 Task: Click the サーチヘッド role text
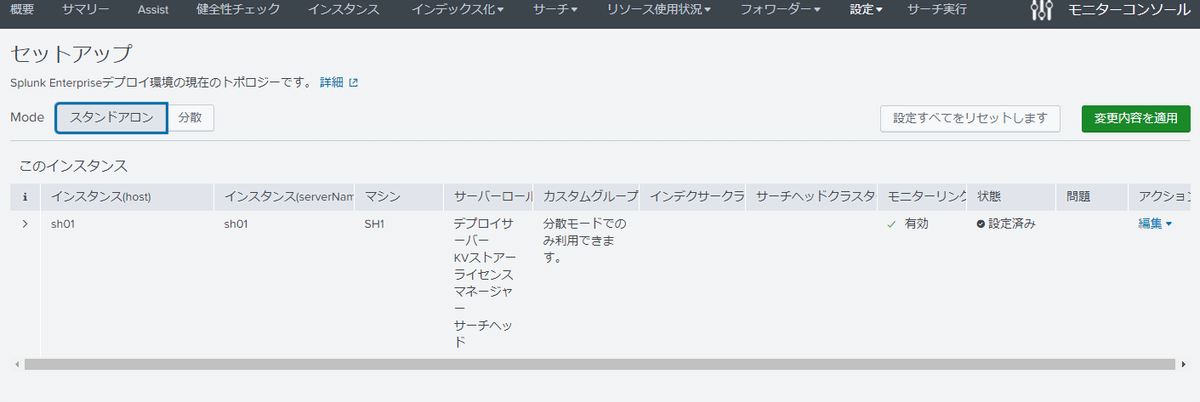coord(484,334)
